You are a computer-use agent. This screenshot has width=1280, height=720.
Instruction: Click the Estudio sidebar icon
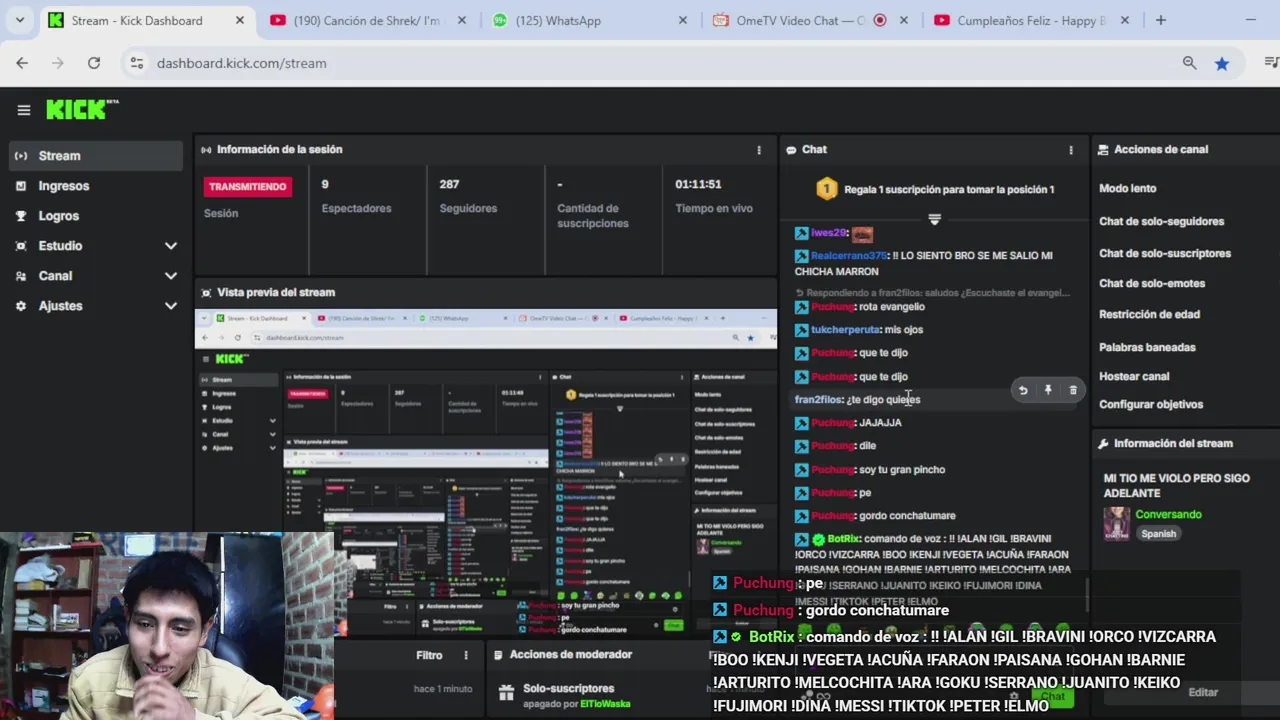click(21, 246)
